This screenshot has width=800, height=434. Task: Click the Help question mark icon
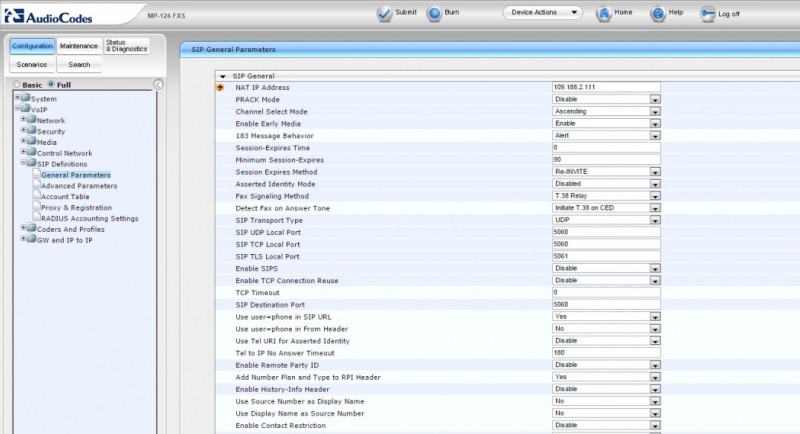click(x=658, y=14)
